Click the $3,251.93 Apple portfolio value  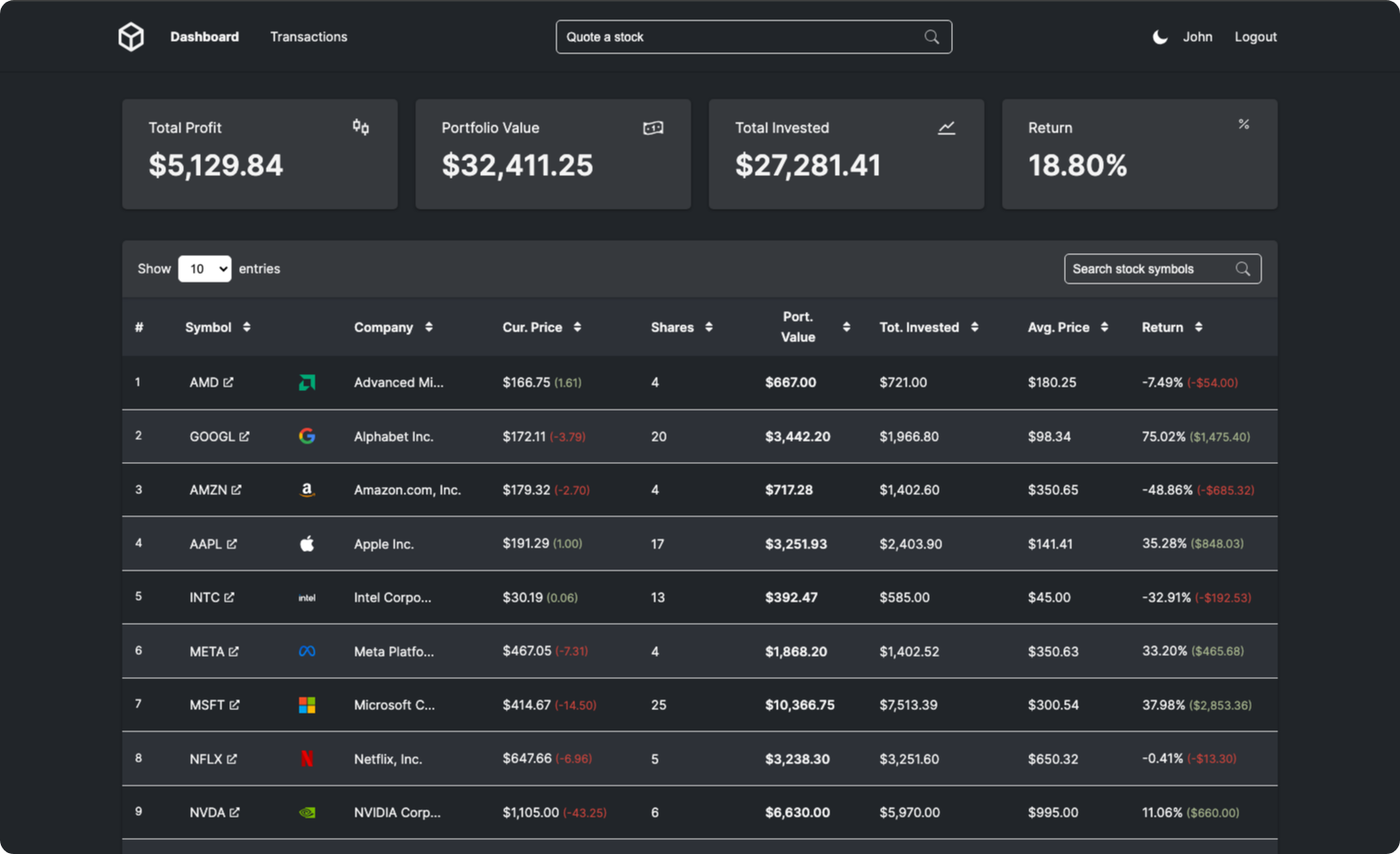(x=796, y=544)
